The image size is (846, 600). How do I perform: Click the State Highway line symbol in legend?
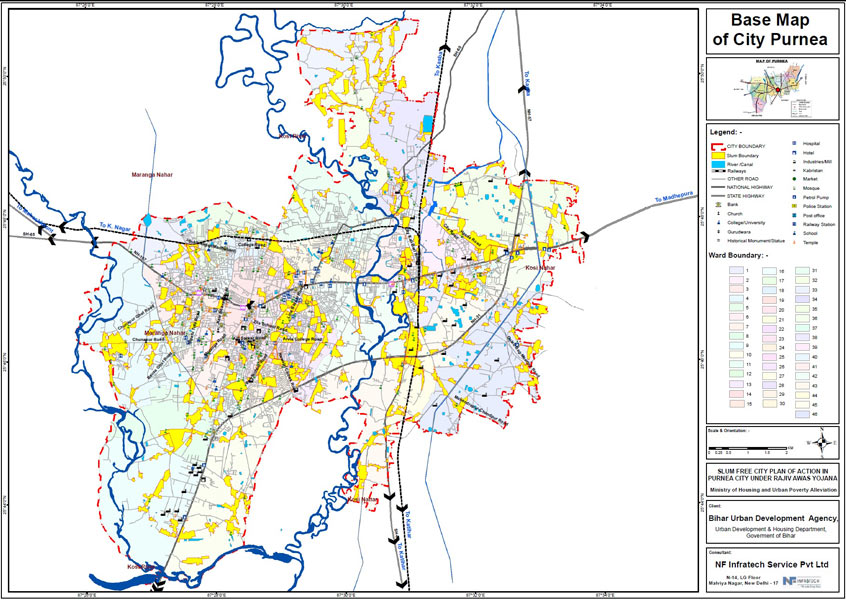point(718,196)
